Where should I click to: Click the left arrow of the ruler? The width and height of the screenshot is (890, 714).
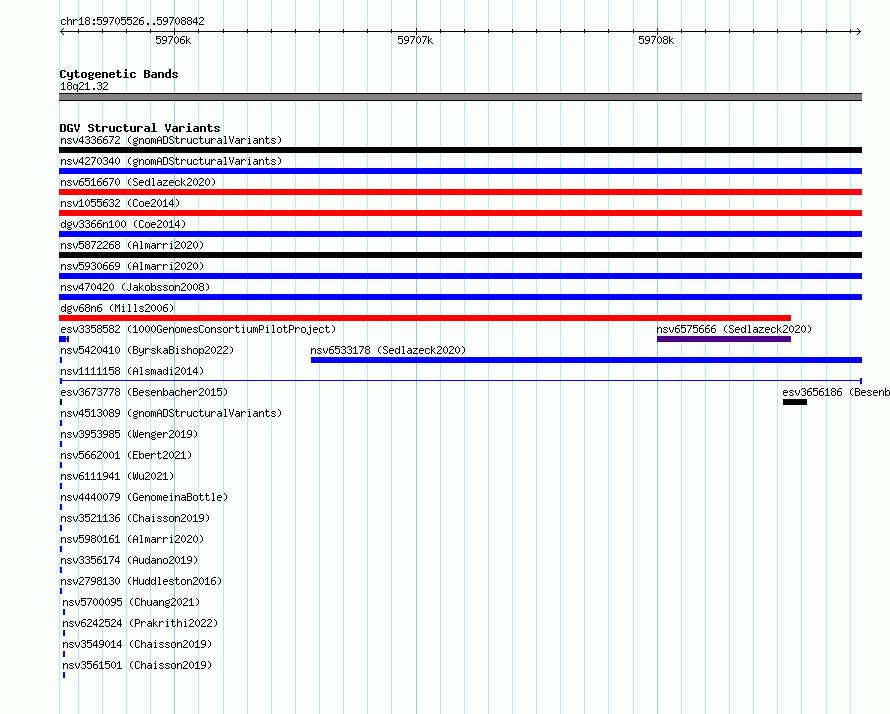tap(62, 31)
